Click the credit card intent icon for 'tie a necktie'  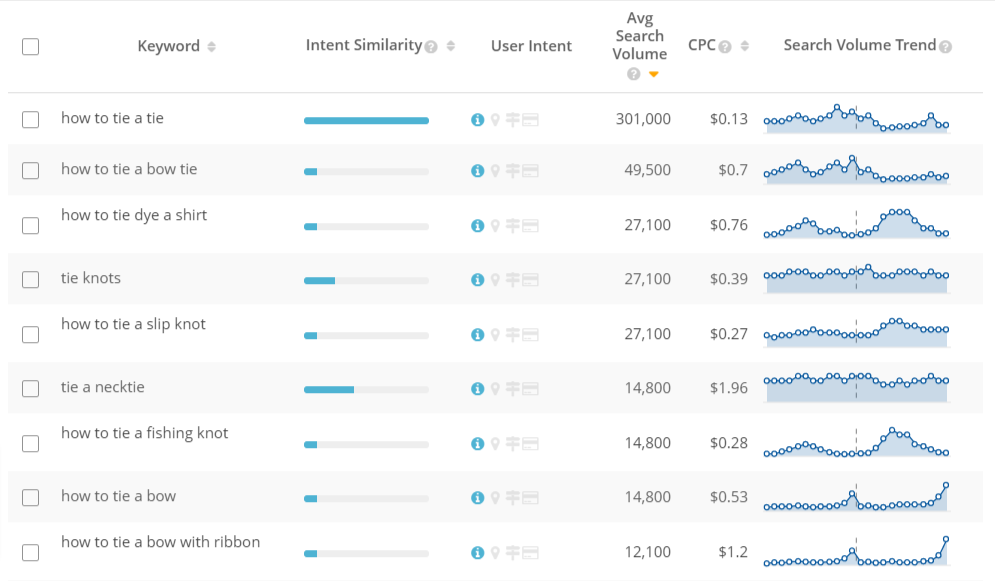[x=530, y=389]
